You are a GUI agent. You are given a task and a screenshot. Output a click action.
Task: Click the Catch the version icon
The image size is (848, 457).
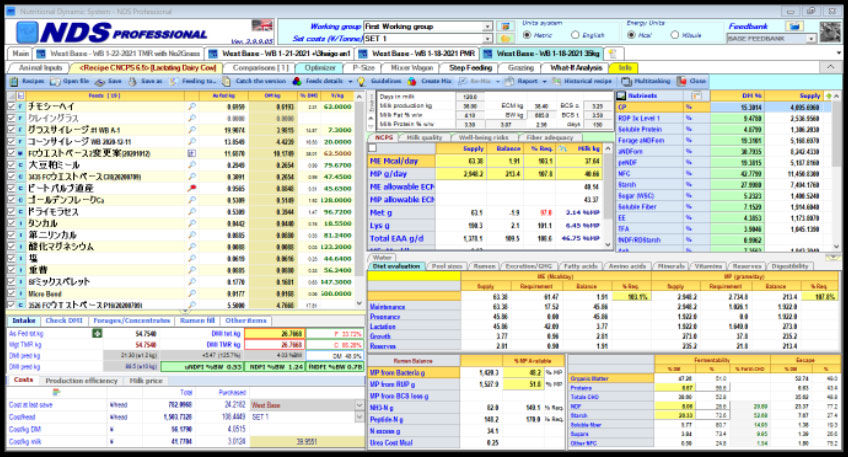tap(228, 82)
